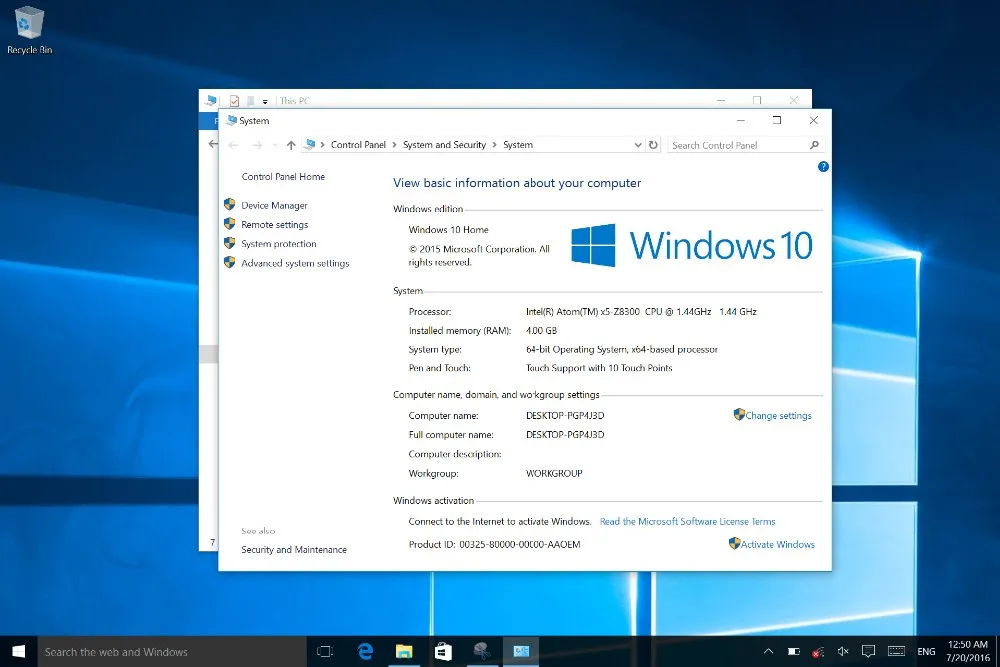Select Control Panel in breadcrumb path
This screenshot has height=667, width=1000.
coord(358,145)
